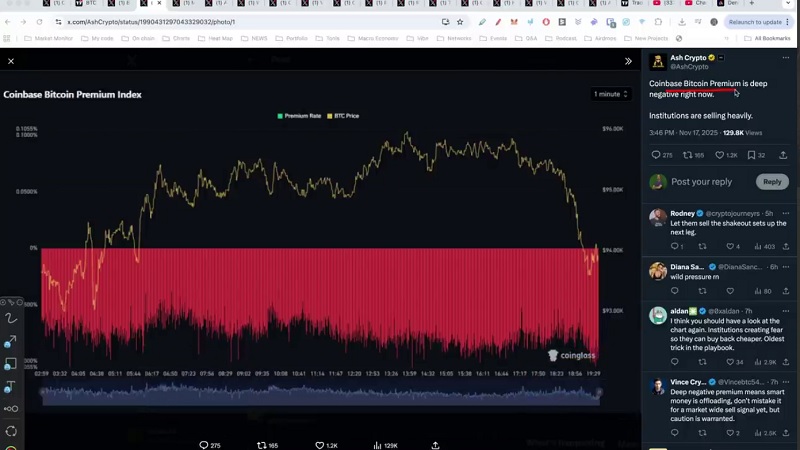Image resolution: width=800 pixels, height=450 pixels.
Task: Close the photo viewer with the X icon
Action: coord(11,61)
